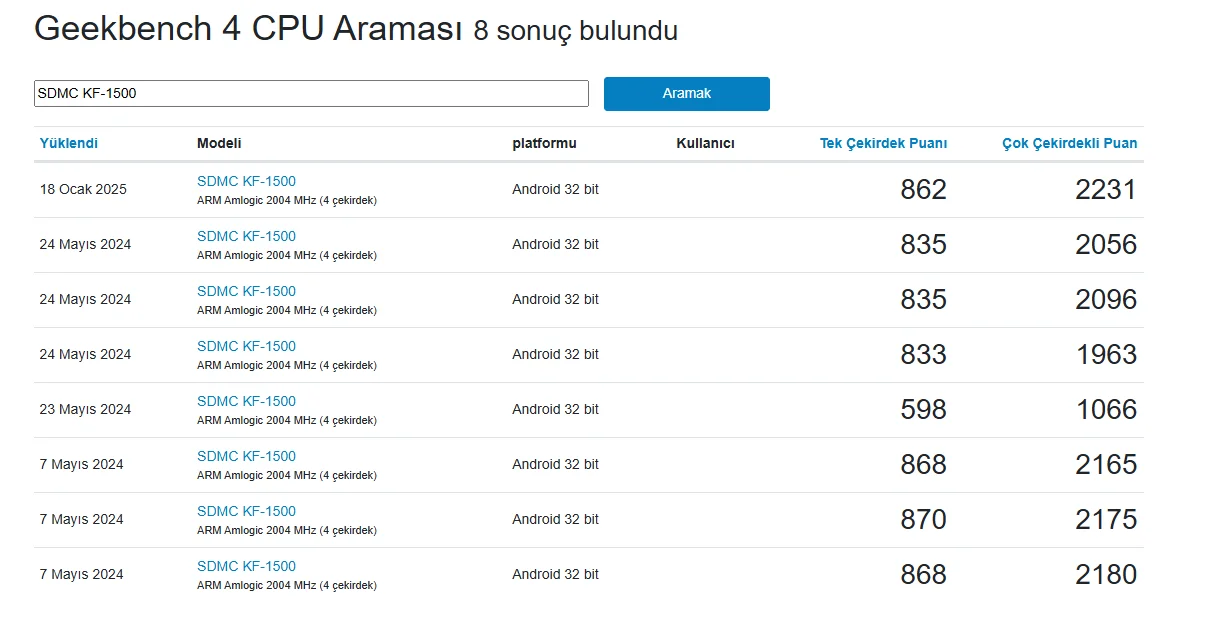This screenshot has width=1220, height=632.
Task: Open SDMC KF-1500 link with 2165 multi-core score
Action: [246, 456]
